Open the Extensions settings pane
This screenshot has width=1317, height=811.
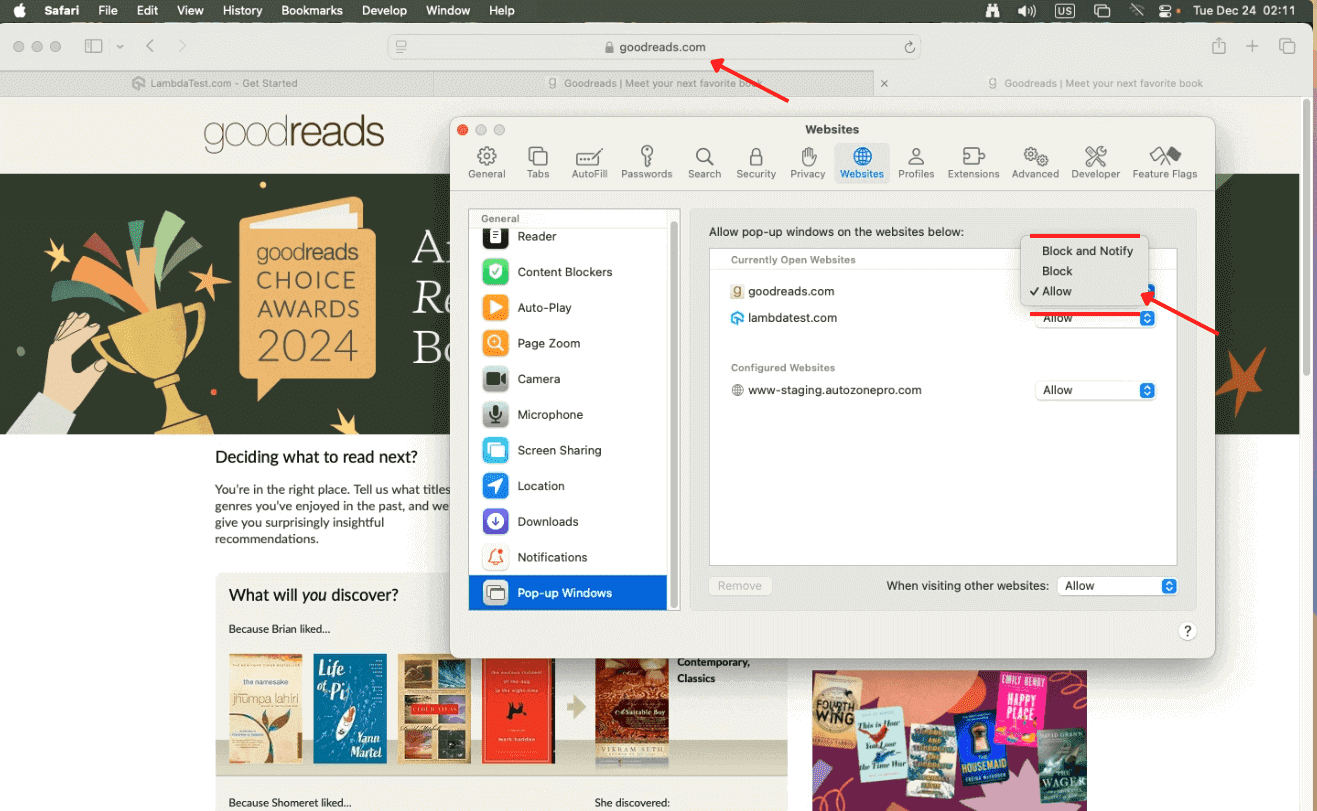click(972, 162)
